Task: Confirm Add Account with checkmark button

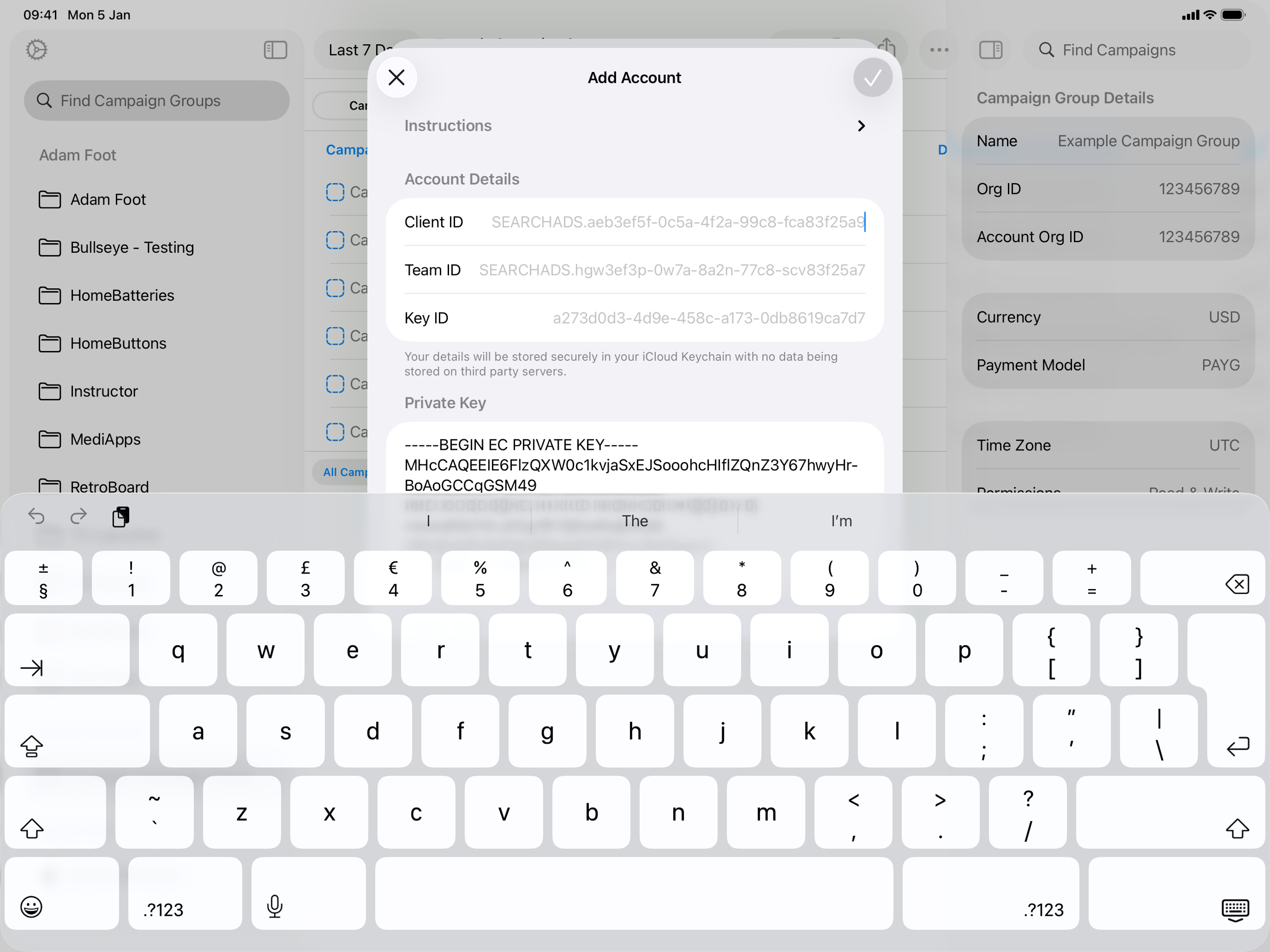Action: click(x=872, y=78)
